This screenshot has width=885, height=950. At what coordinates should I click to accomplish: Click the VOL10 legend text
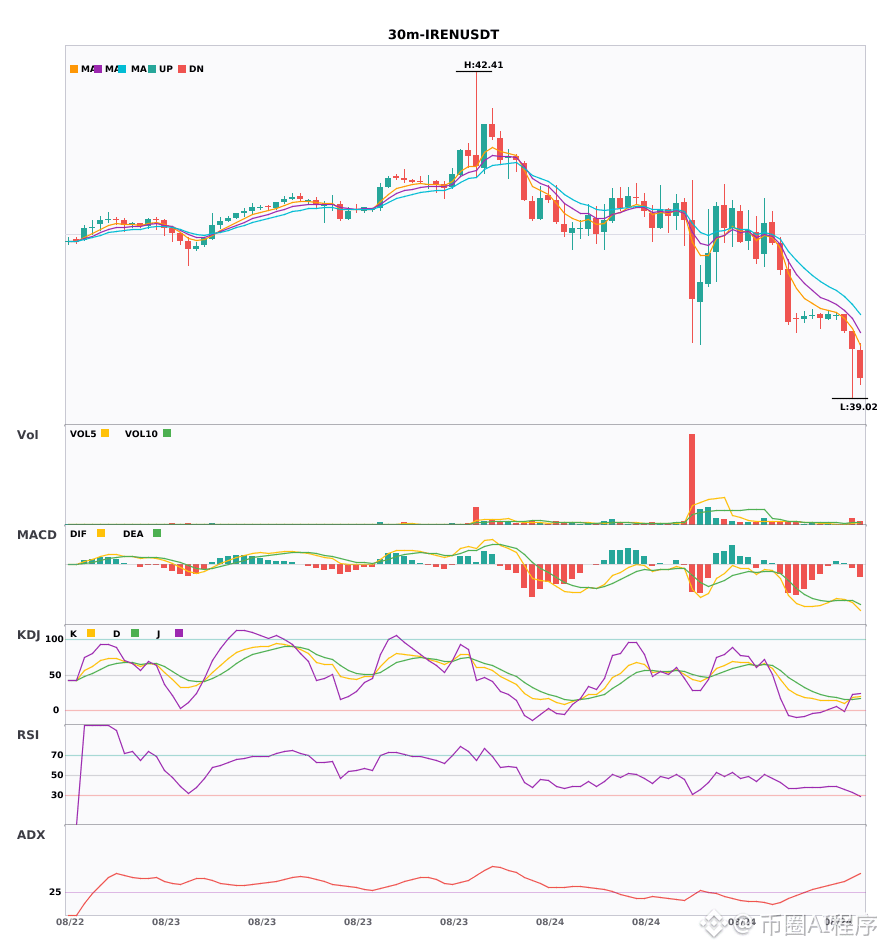141,434
